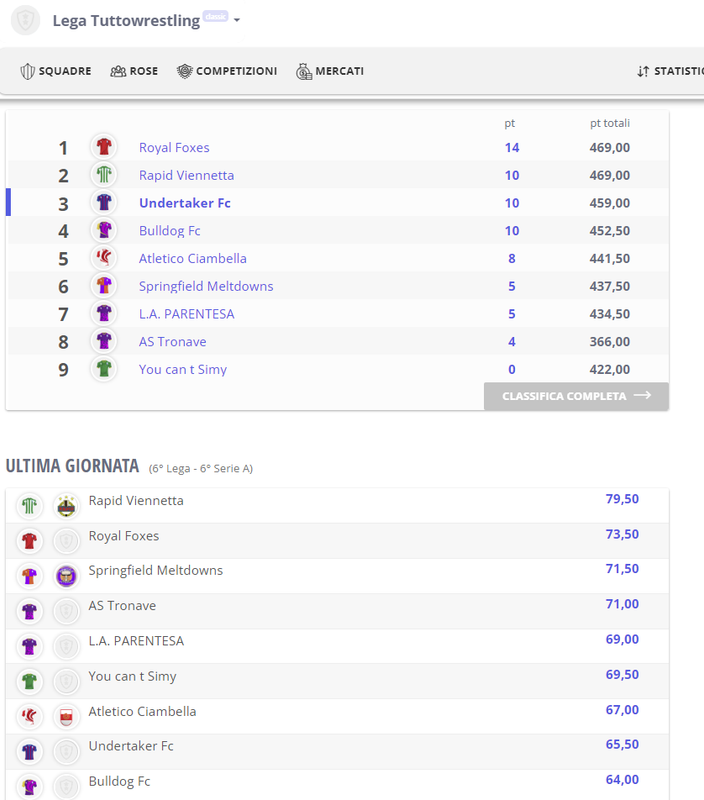
Task: Open Atletico Ciambella team link in standings
Action: tap(192, 258)
